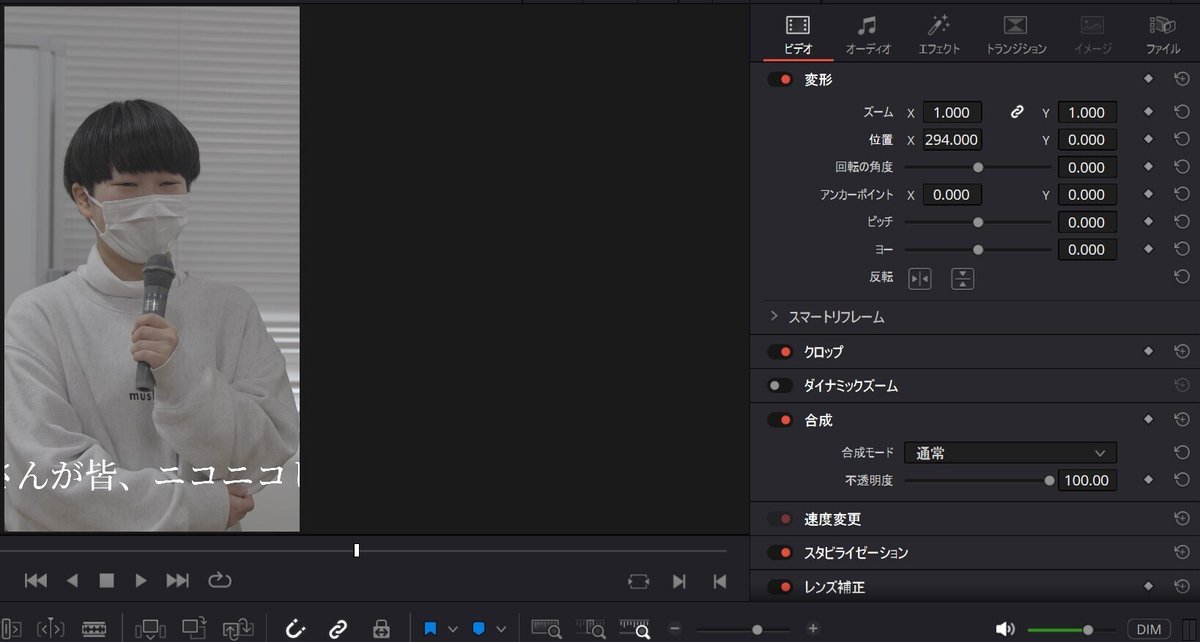
Task: Add keyframe for the 不透明度 value
Action: tap(1149, 480)
